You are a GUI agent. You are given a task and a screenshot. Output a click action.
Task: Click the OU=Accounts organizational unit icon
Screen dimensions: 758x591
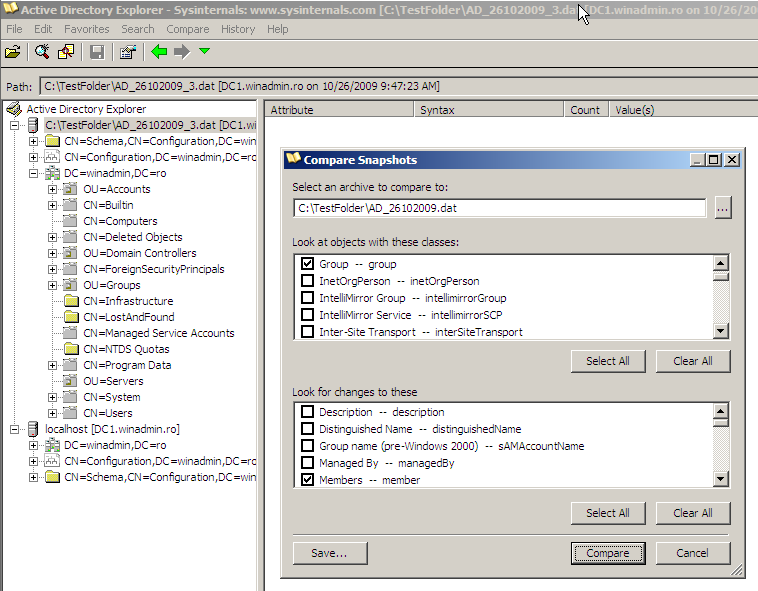click(x=70, y=189)
